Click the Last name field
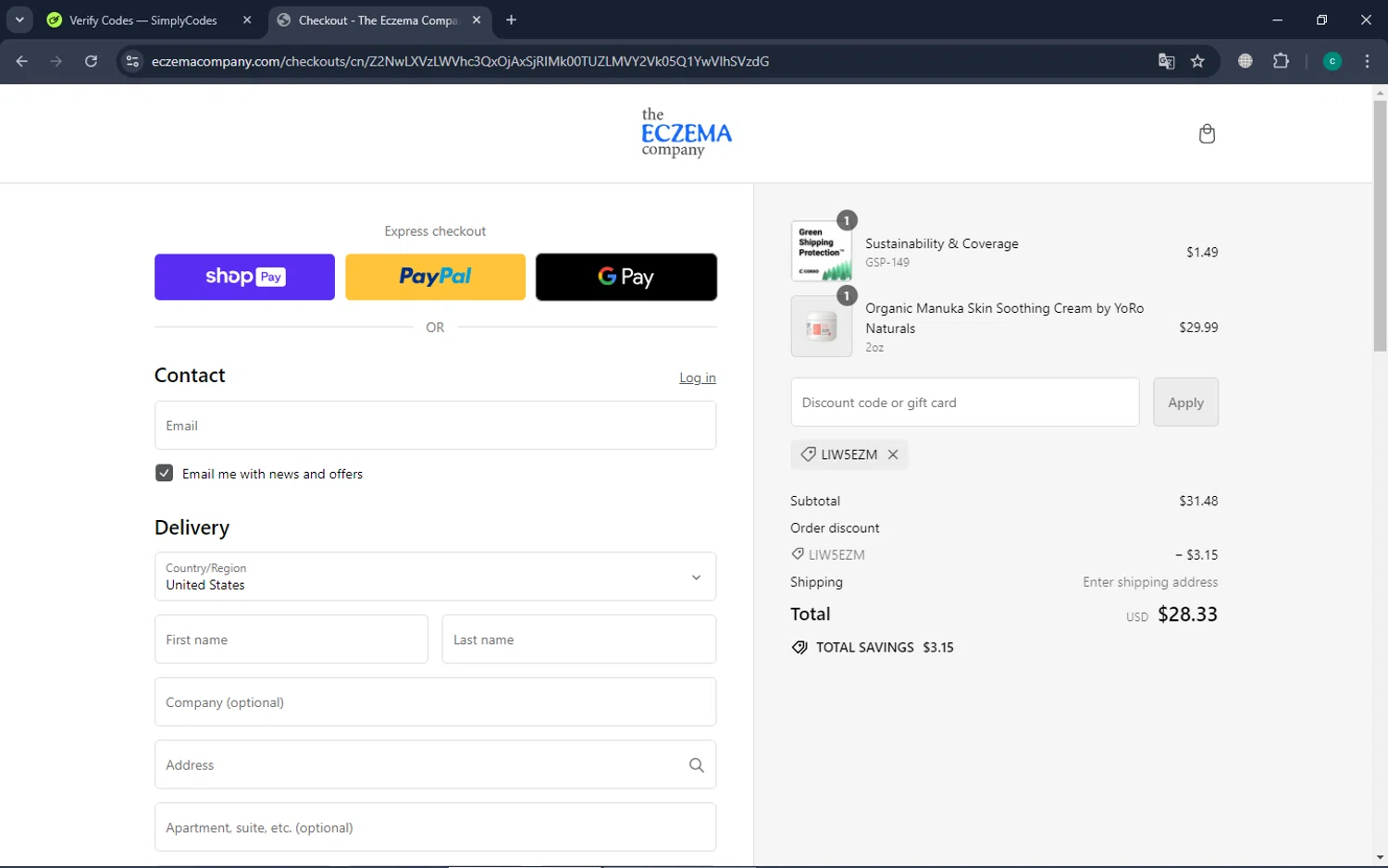Viewport: 1388px width, 868px height. (579, 639)
